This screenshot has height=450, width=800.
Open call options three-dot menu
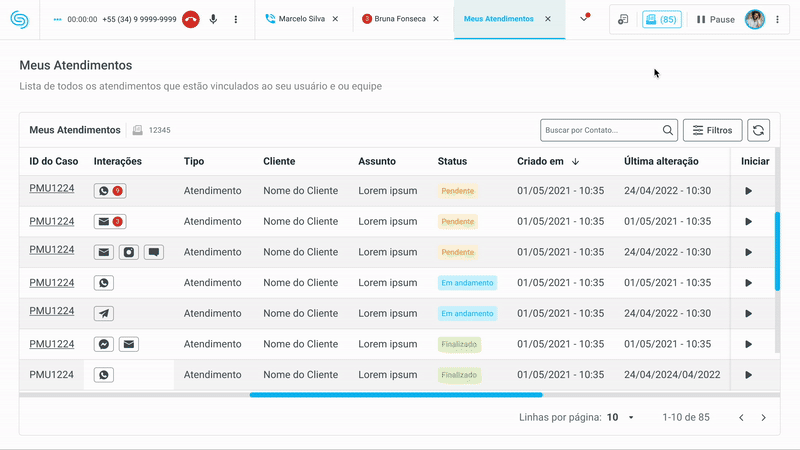[x=236, y=19]
